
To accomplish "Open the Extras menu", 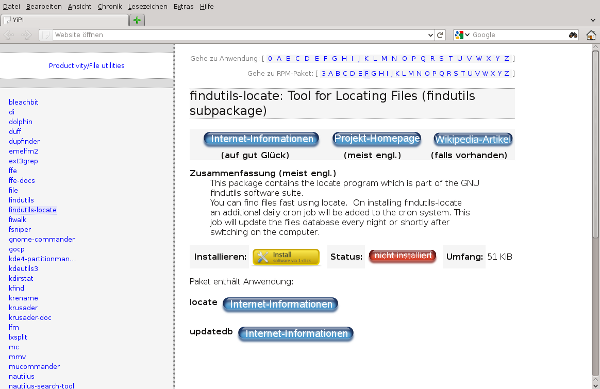I will click(x=183, y=7).
